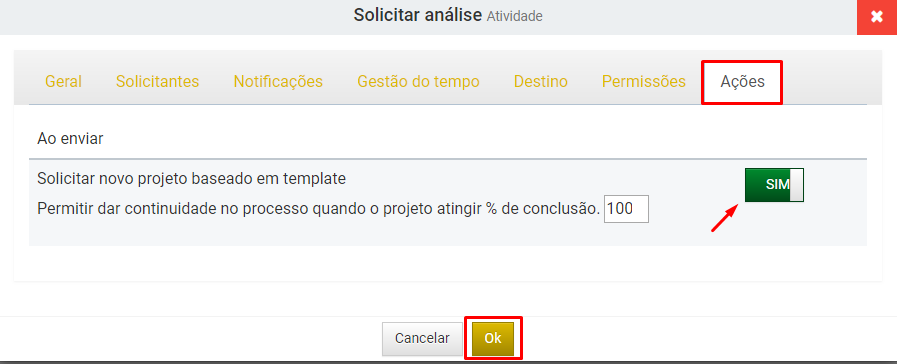Click the Solicitar análise dialog title
This screenshot has width=897, height=364.
[x=418, y=15]
